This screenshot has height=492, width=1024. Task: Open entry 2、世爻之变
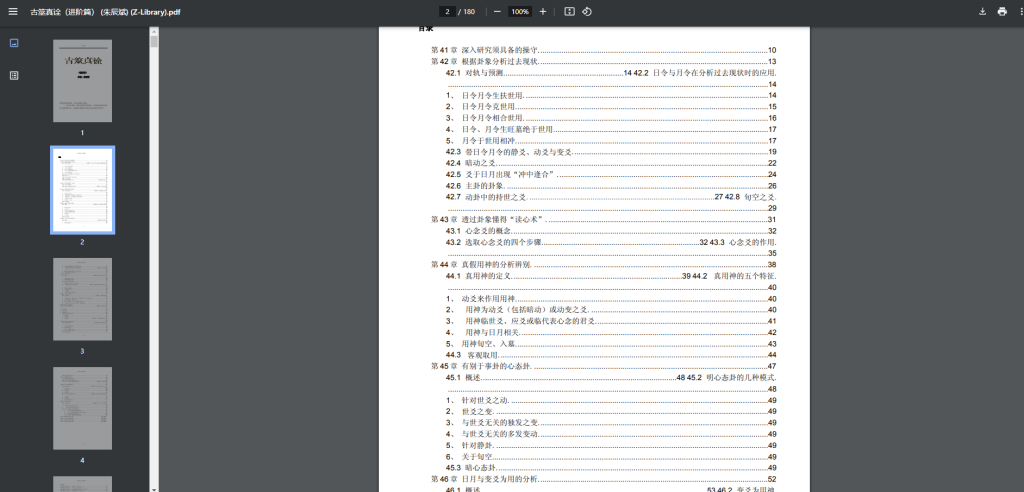click(x=611, y=411)
